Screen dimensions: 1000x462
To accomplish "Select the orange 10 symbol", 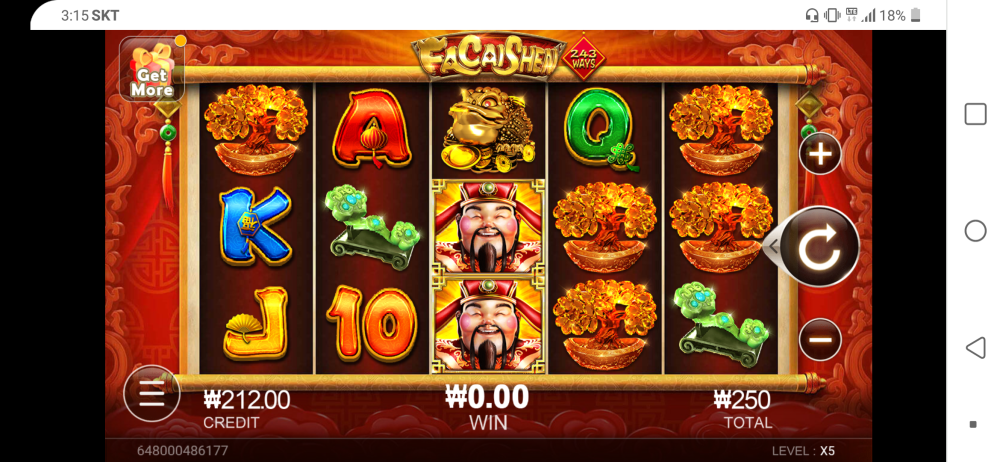I will [372, 324].
